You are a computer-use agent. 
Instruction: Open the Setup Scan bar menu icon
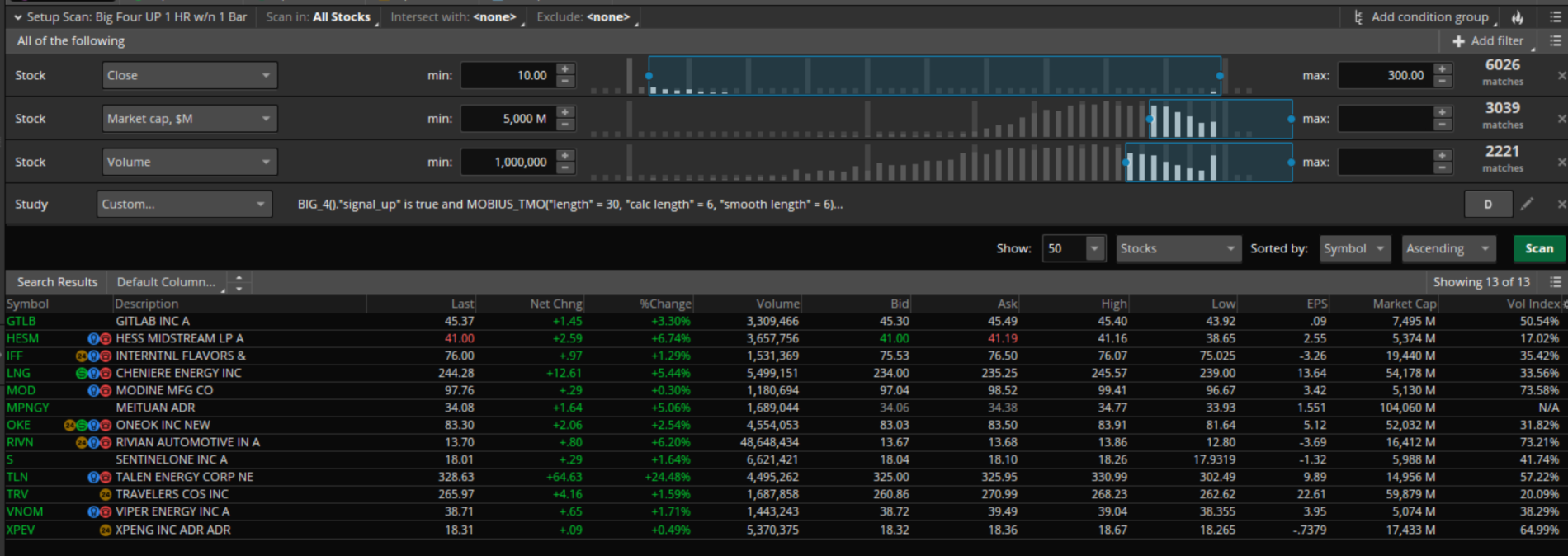coord(1556,17)
